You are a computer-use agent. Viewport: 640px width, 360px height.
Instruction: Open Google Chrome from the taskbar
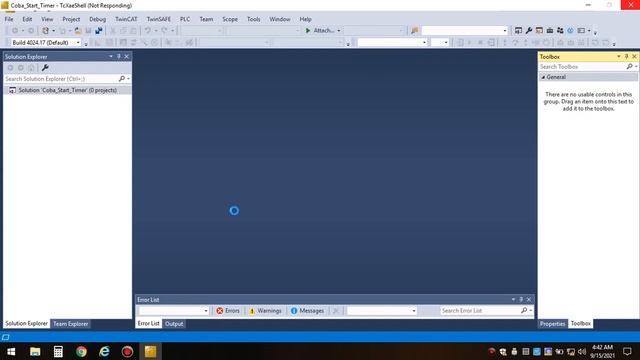tap(81, 351)
